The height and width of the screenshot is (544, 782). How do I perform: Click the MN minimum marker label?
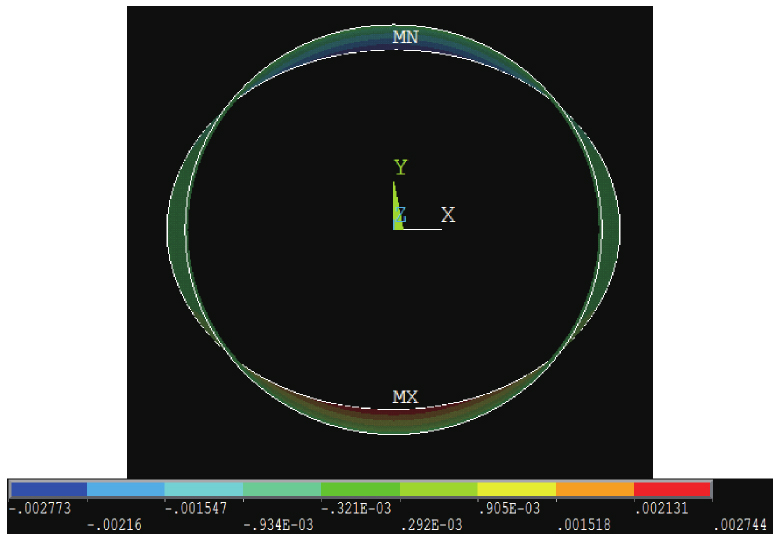point(405,37)
